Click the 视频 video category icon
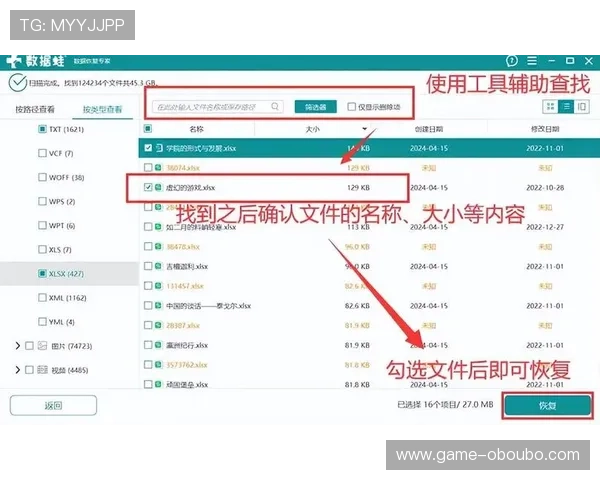 [42, 370]
